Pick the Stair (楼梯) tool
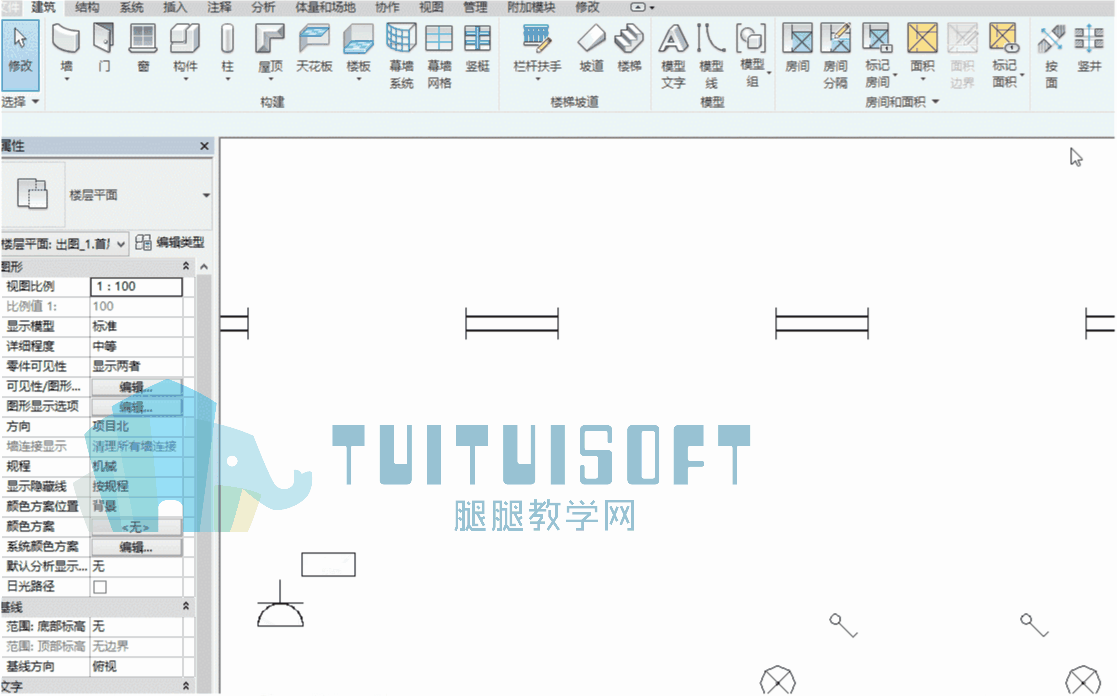The height and width of the screenshot is (696, 1117). (x=629, y=47)
